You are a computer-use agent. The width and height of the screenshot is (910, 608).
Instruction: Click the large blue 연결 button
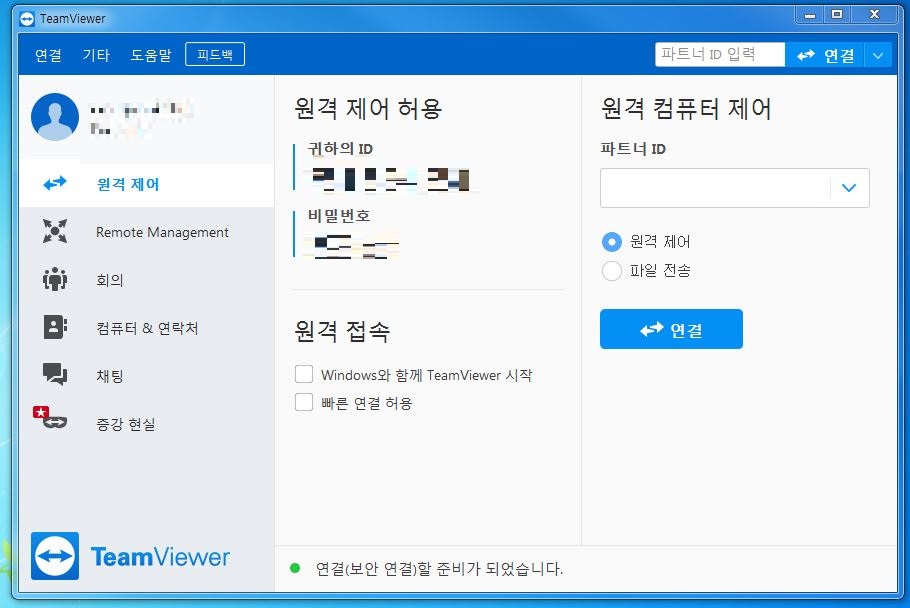671,329
